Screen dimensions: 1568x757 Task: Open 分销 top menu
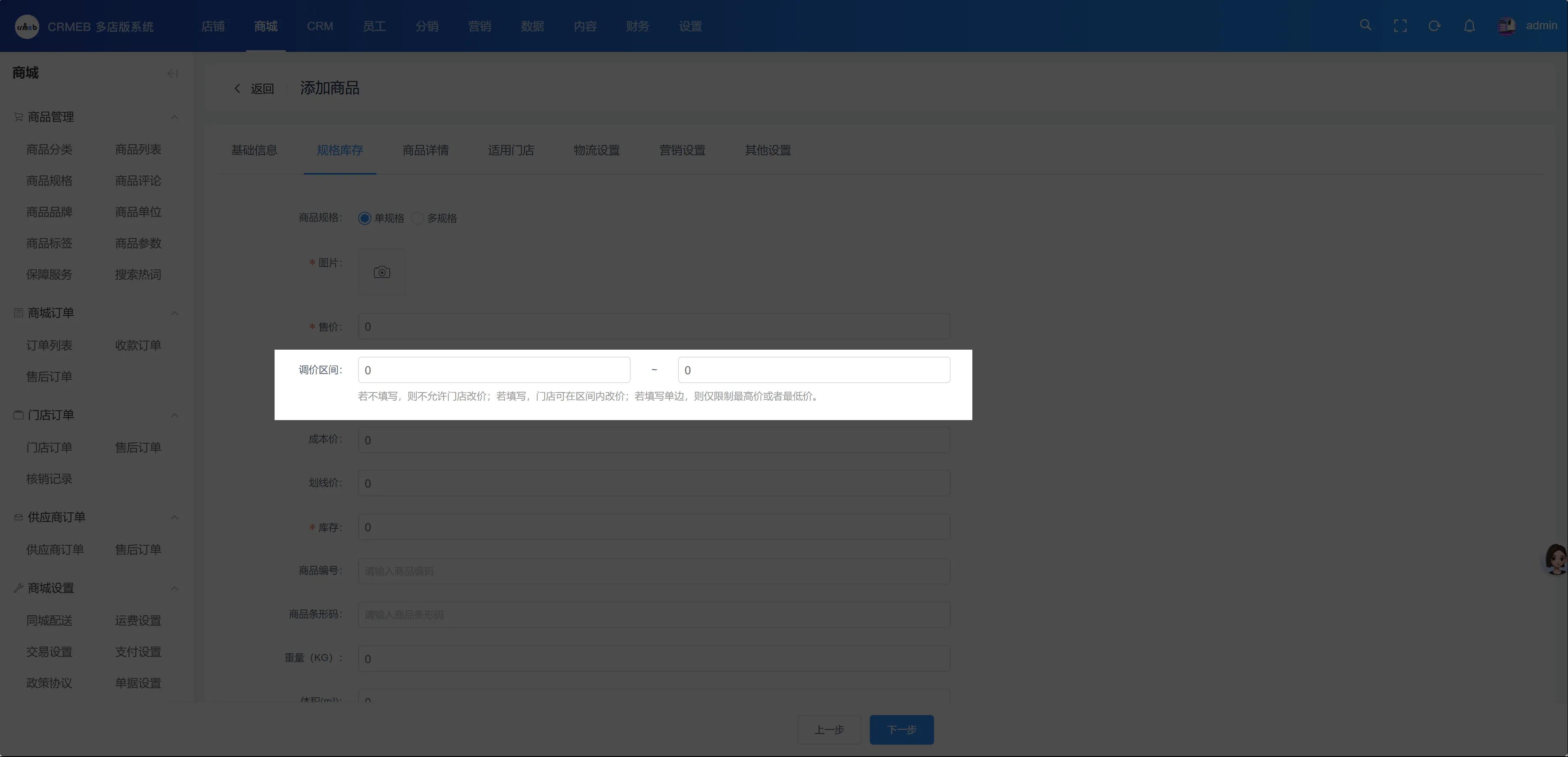point(427,26)
